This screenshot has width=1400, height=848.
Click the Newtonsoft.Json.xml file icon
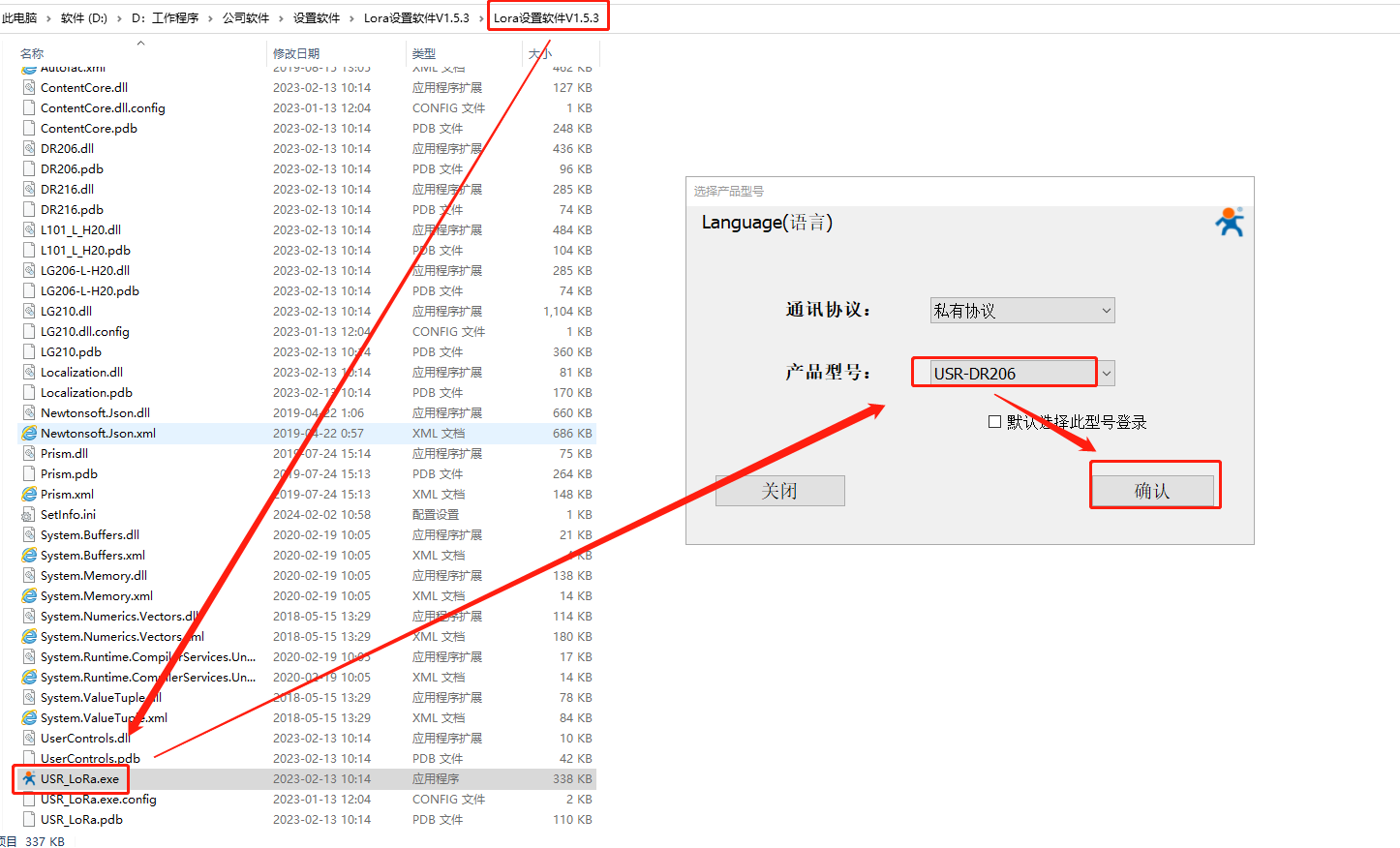29,433
